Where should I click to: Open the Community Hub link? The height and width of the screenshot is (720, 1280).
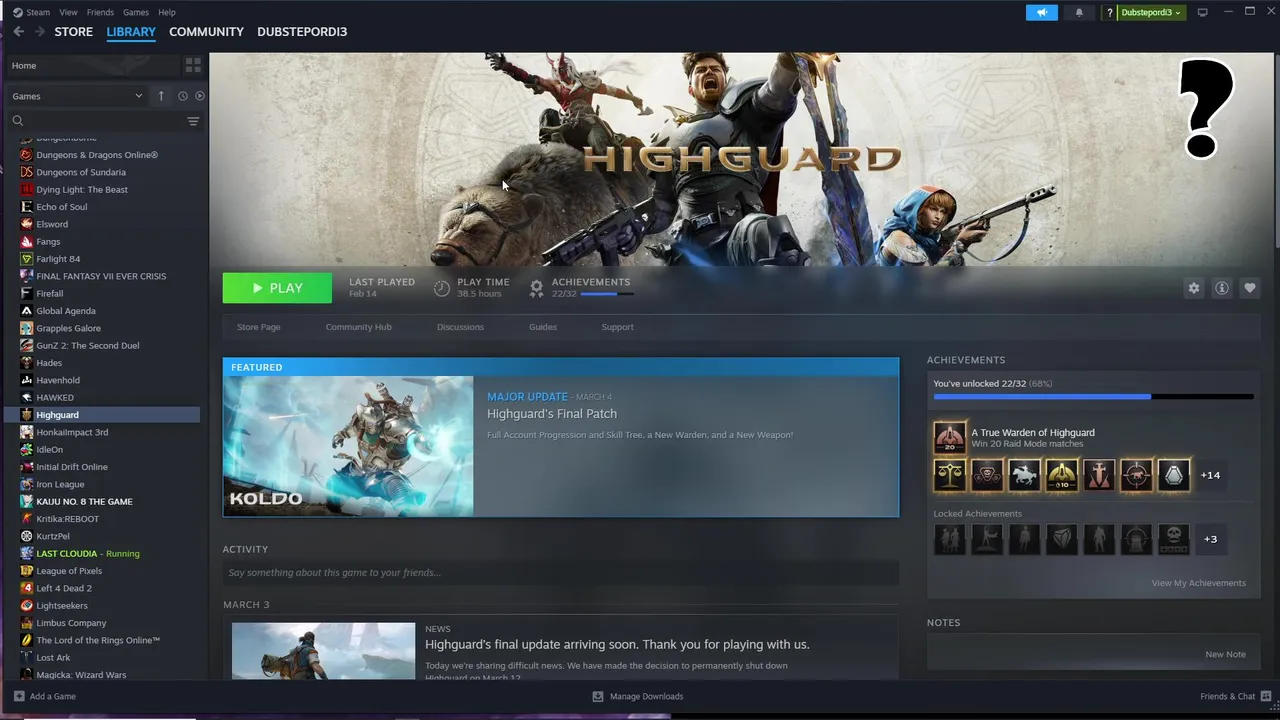[358, 327]
